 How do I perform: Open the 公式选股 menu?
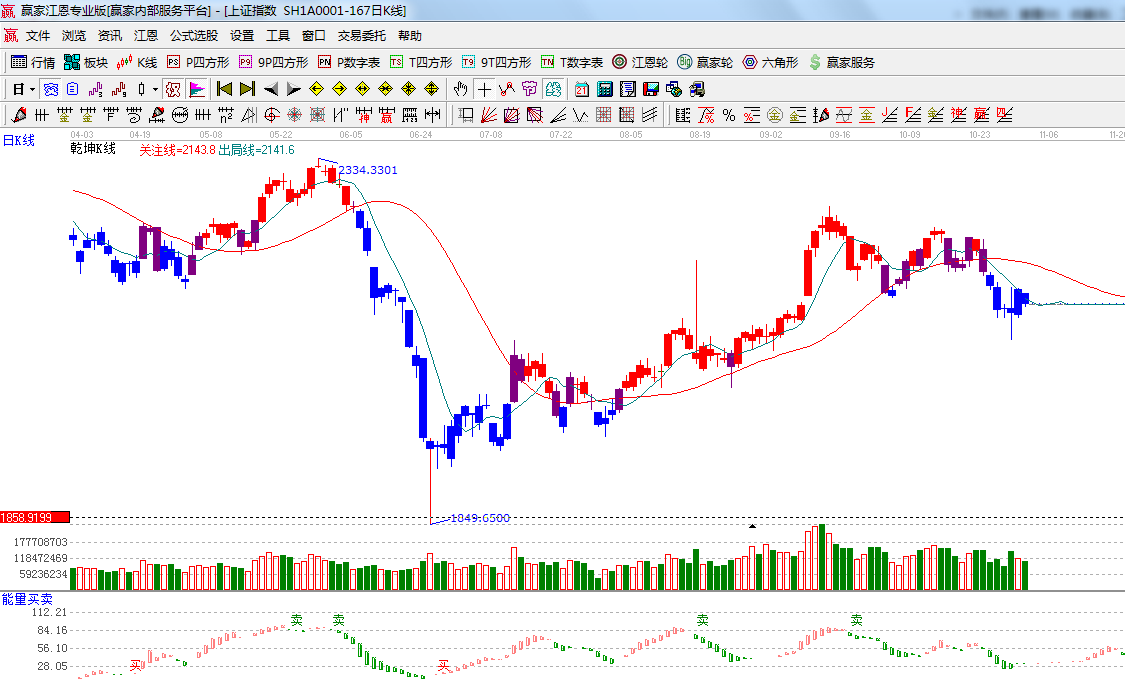pyautogui.click(x=193, y=35)
